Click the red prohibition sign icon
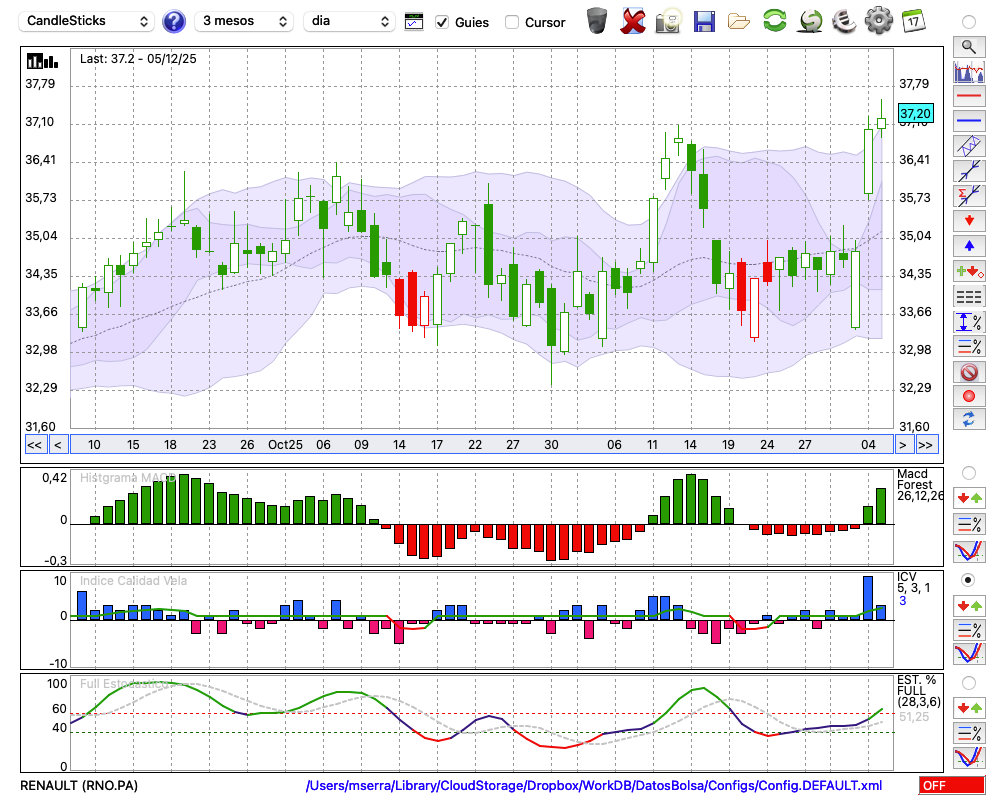Image resolution: width=1000 pixels, height=800 pixels. click(x=968, y=371)
